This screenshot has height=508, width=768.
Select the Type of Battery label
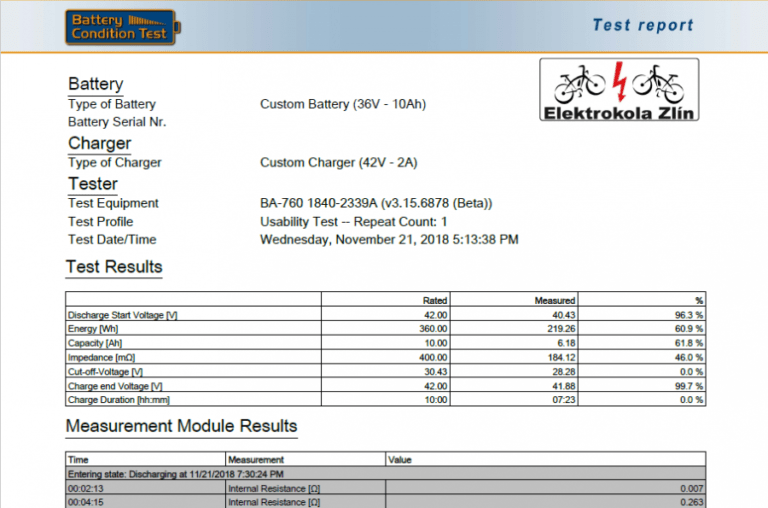(112, 104)
